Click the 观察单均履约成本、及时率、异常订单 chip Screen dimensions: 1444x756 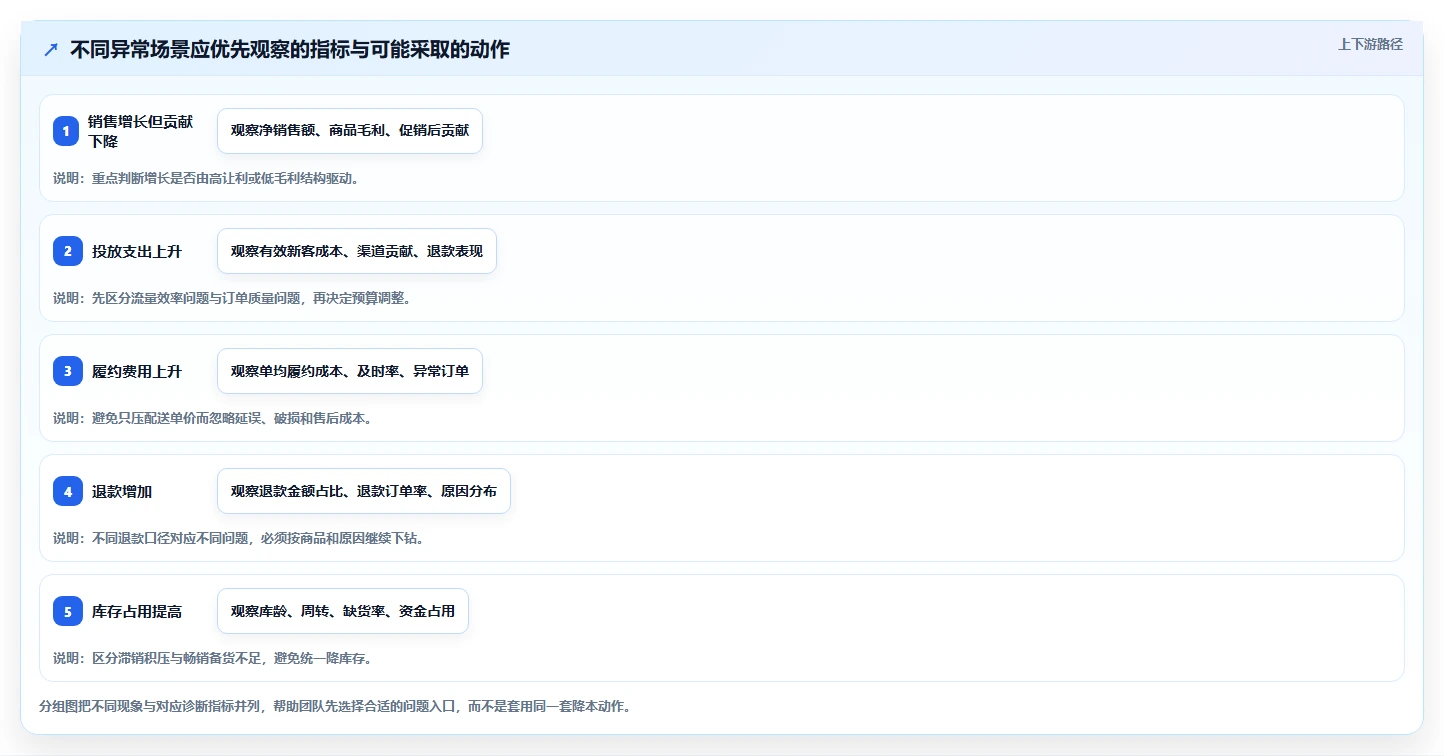click(350, 371)
